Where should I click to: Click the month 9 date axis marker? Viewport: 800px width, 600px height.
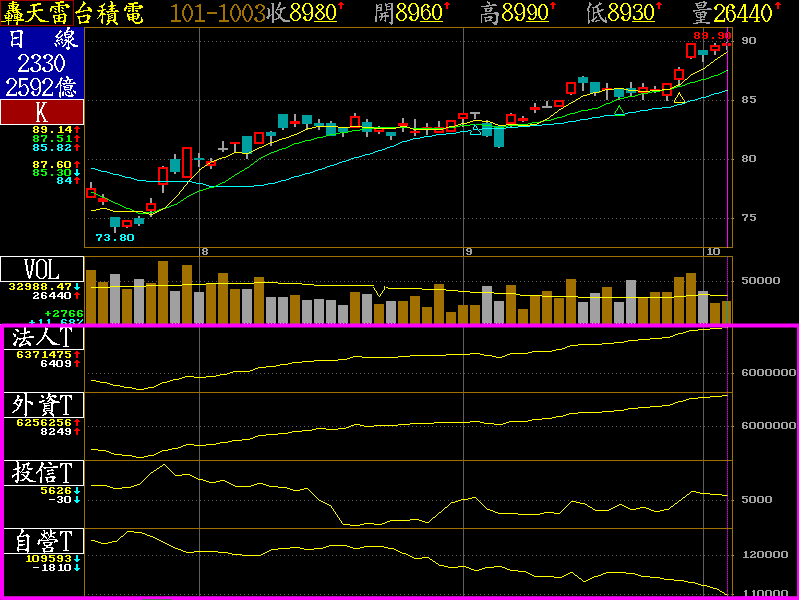(x=467, y=251)
